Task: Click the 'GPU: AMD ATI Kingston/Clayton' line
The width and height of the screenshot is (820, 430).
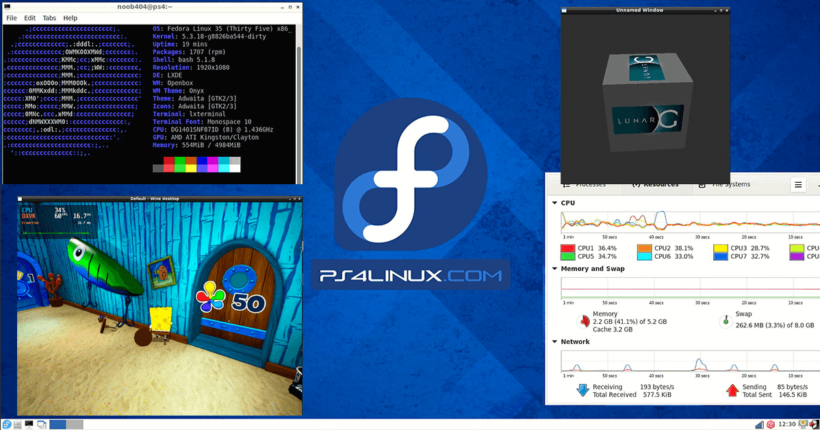Action: [x=206, y=137]
